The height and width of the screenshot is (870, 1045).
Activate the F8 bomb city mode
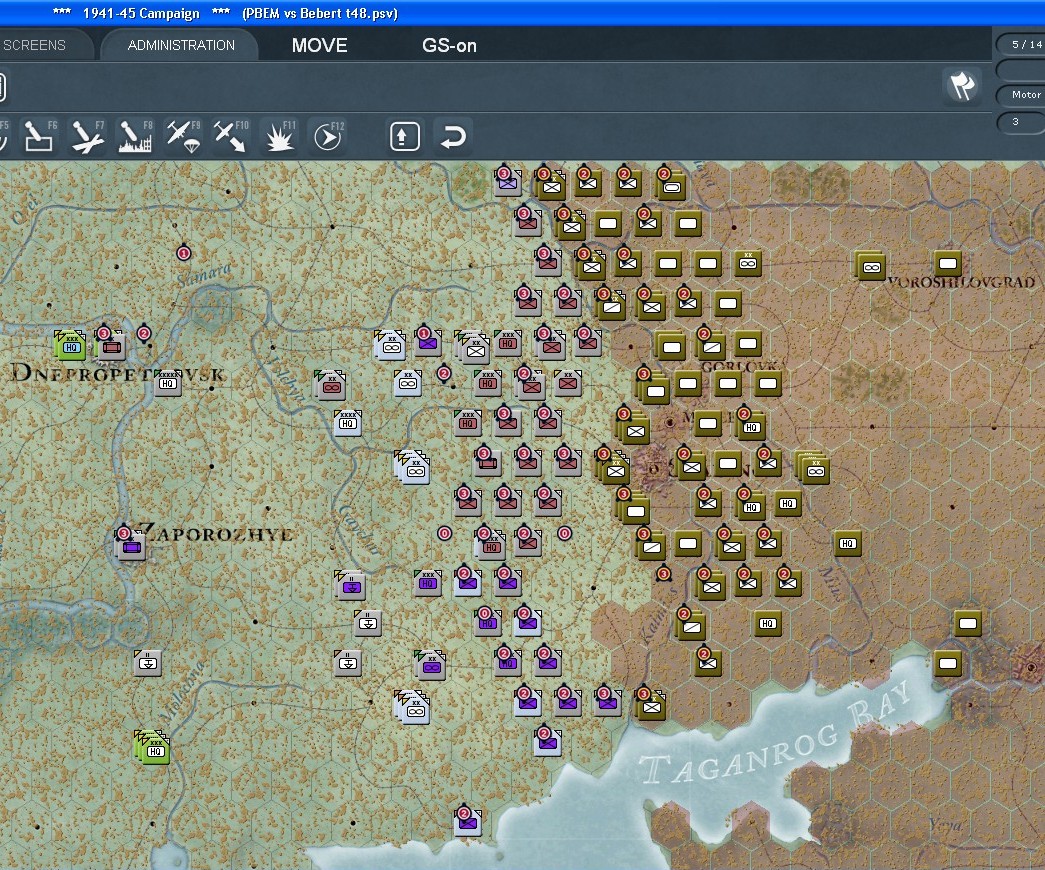(135, 136)
